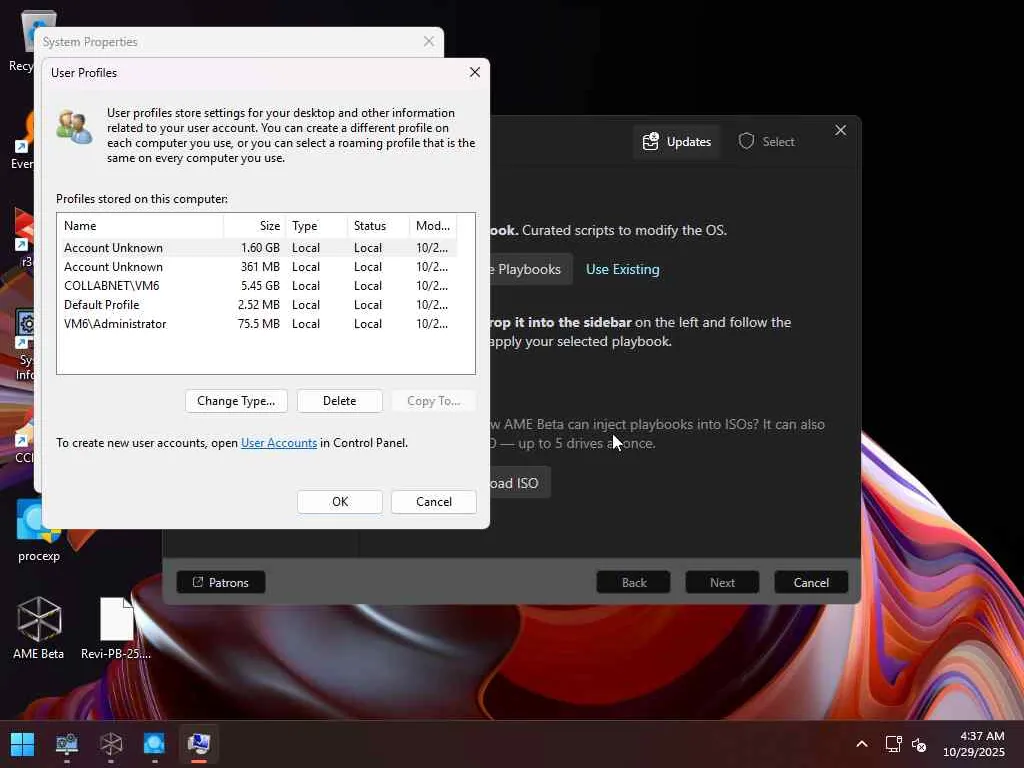Switch to Use Existing tab
Screen dimensions: 1024x768
click(x=622, y=269)
